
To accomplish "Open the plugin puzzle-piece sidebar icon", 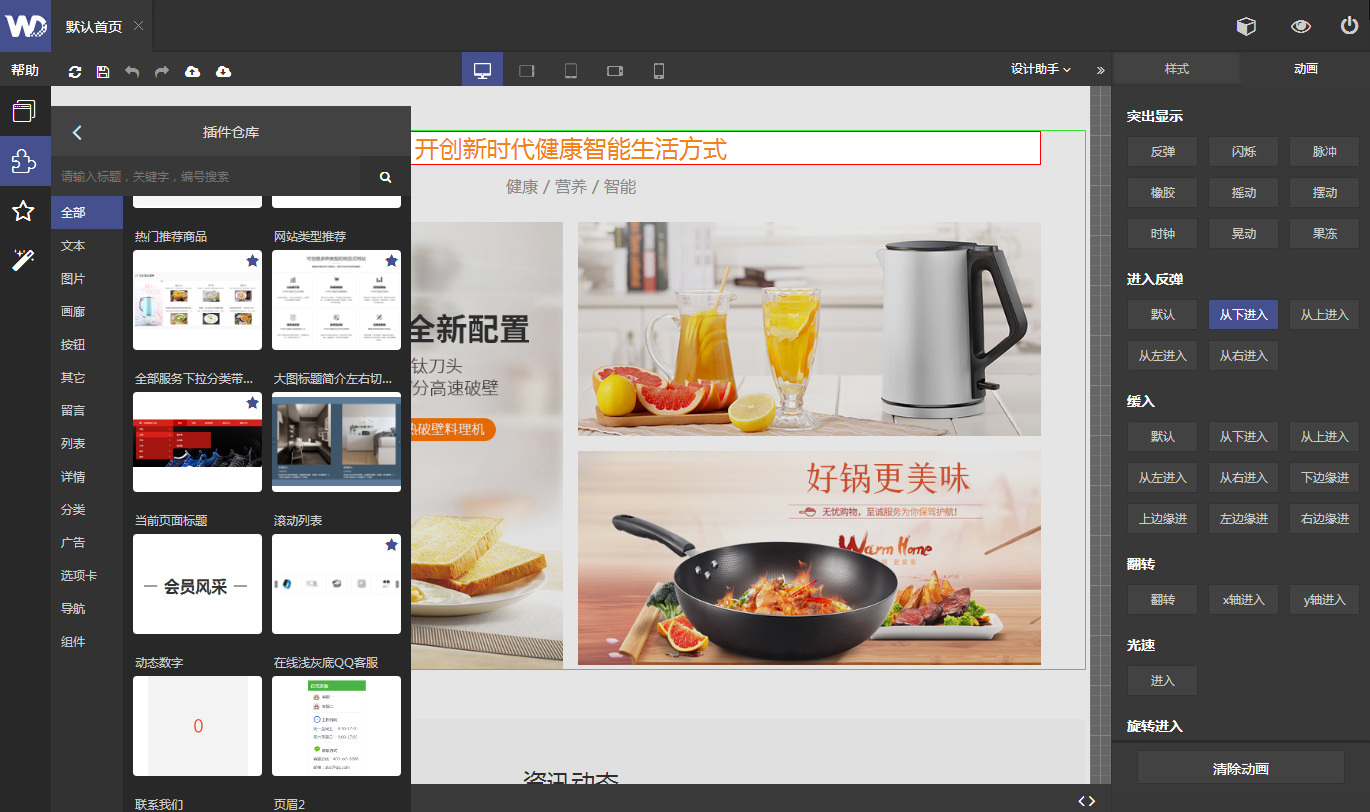I will coord(24,161).
